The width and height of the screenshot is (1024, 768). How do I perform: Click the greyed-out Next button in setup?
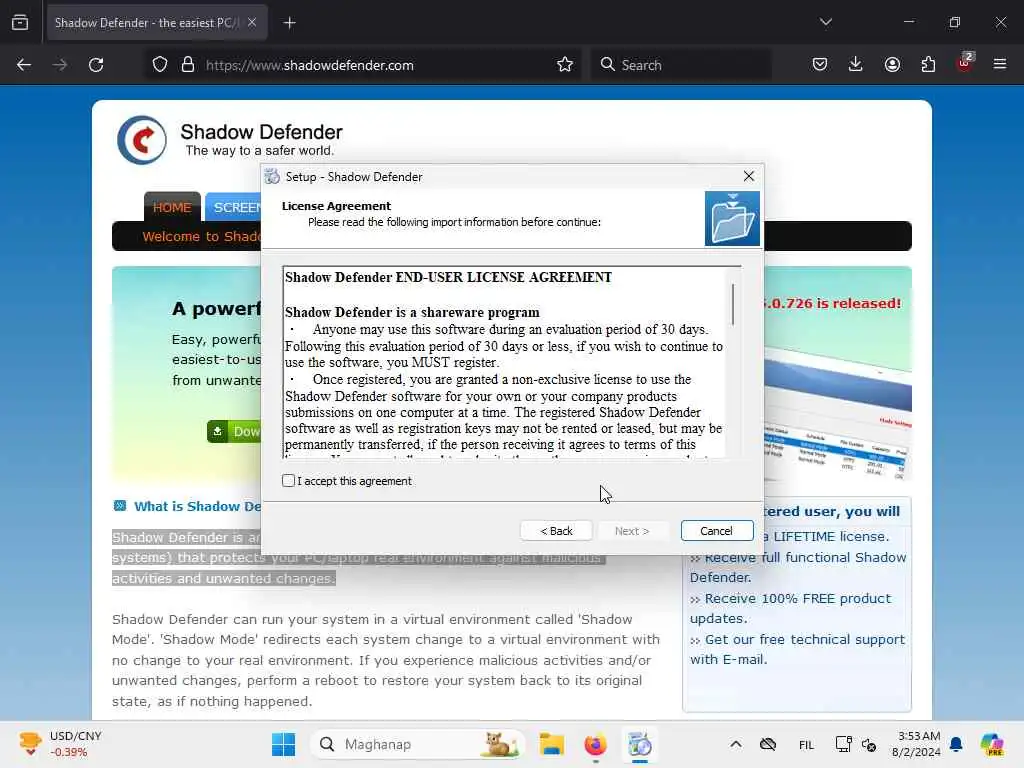pyautogui.click(x=632, y=531)
